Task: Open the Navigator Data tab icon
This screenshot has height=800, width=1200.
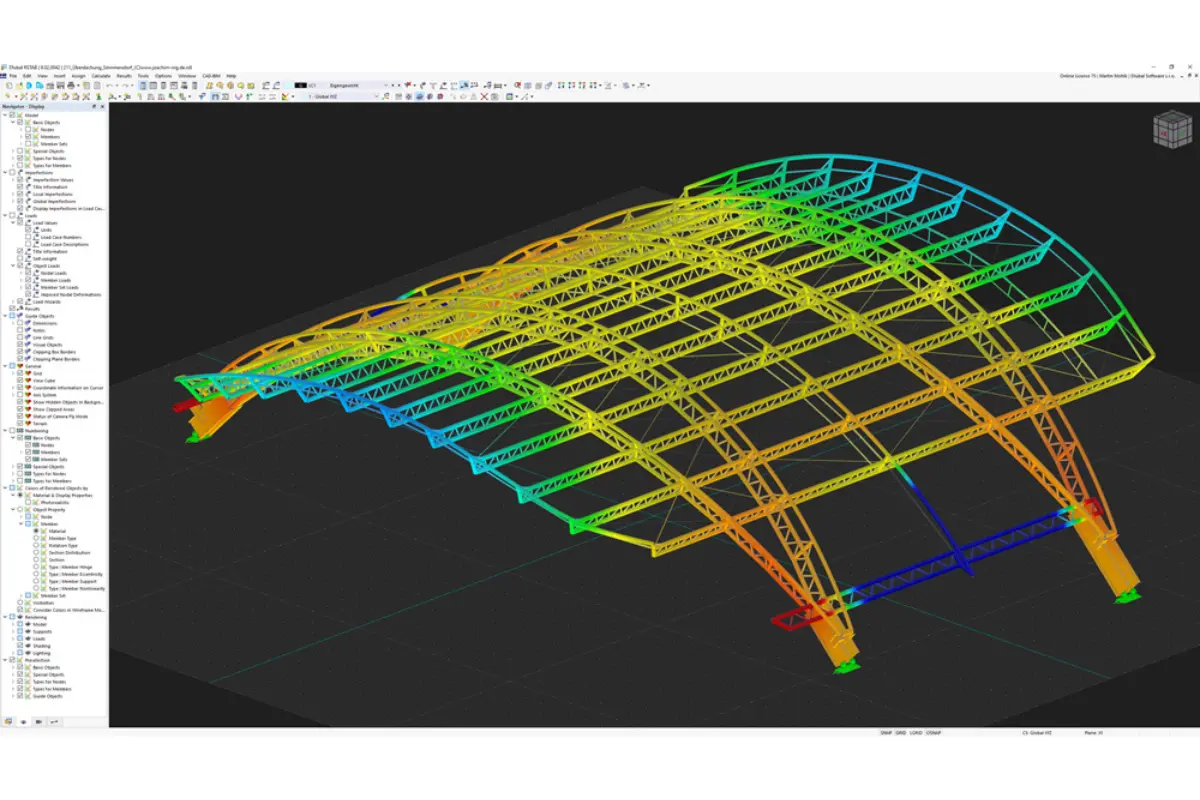Action: click(x=8, y=721)
